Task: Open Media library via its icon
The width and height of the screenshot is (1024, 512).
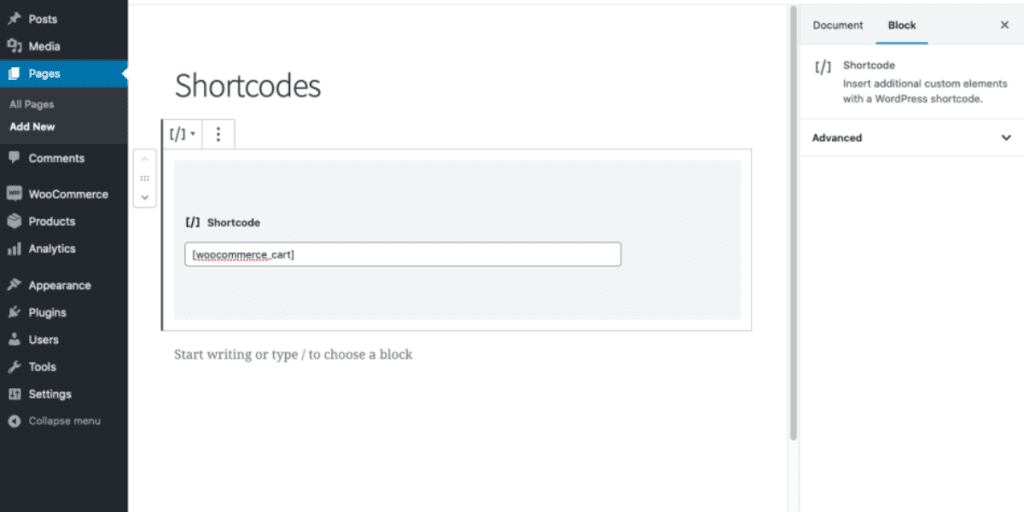Action: click(x=14, y=46)
